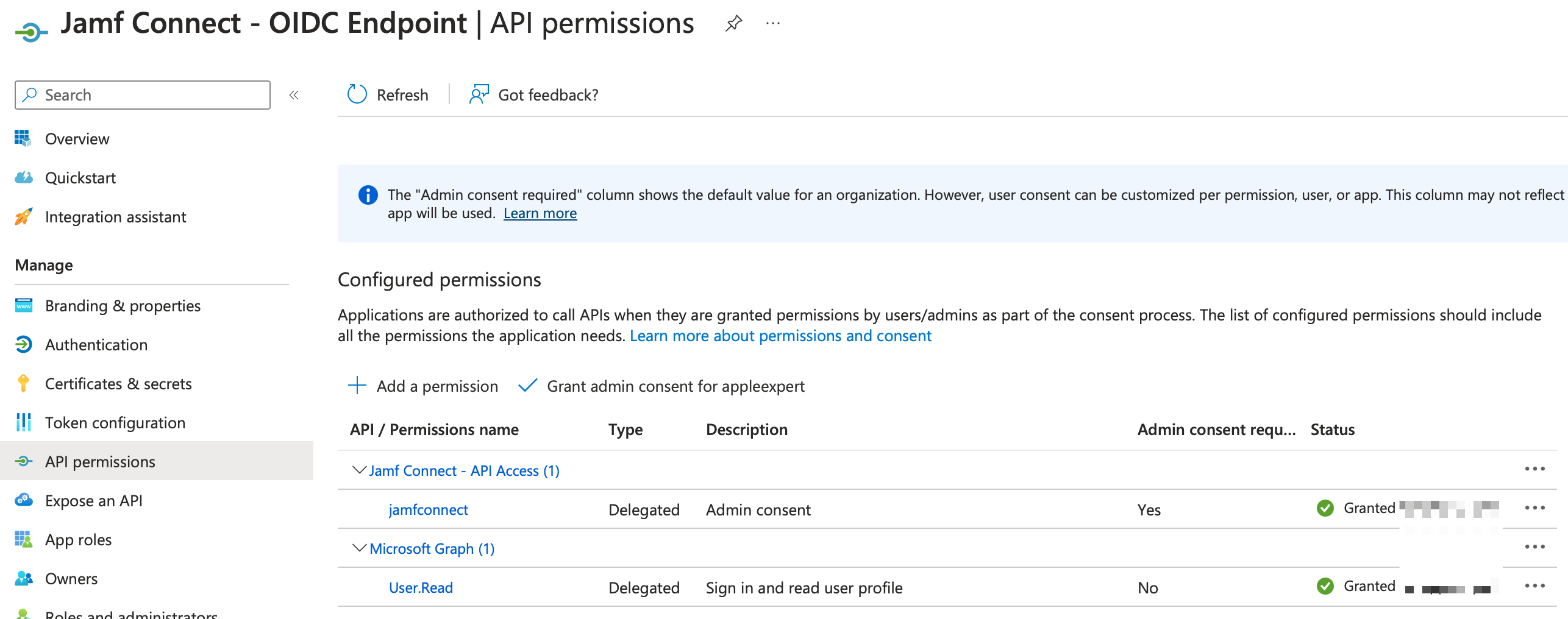Viewport: 1568px width, 619px height.
Task: Click the Refresh icon in the toolbar
Action: 357,94
